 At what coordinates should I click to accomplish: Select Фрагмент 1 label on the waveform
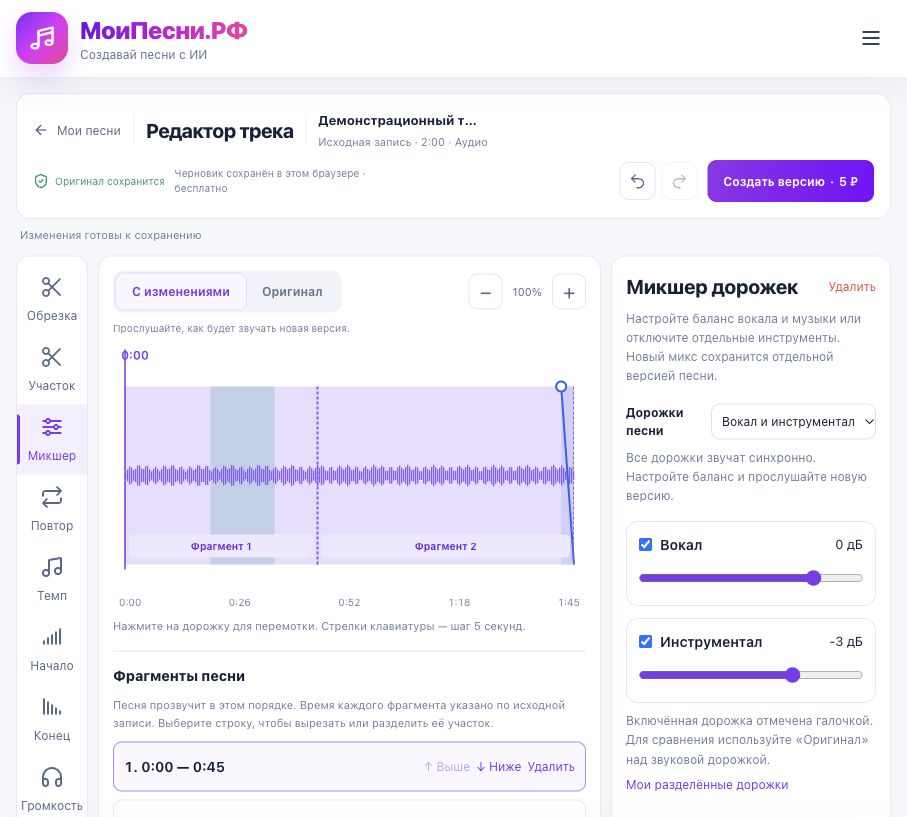(221, 546)
